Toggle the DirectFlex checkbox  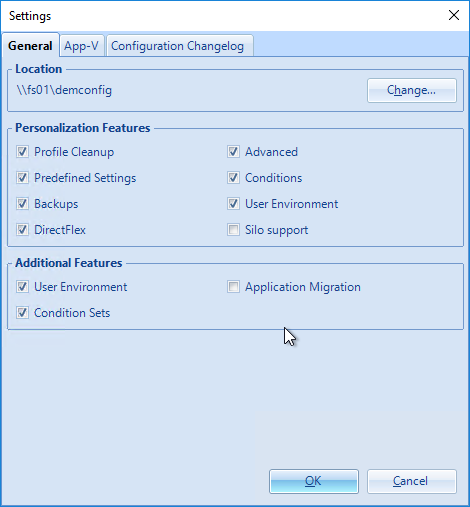22,230
